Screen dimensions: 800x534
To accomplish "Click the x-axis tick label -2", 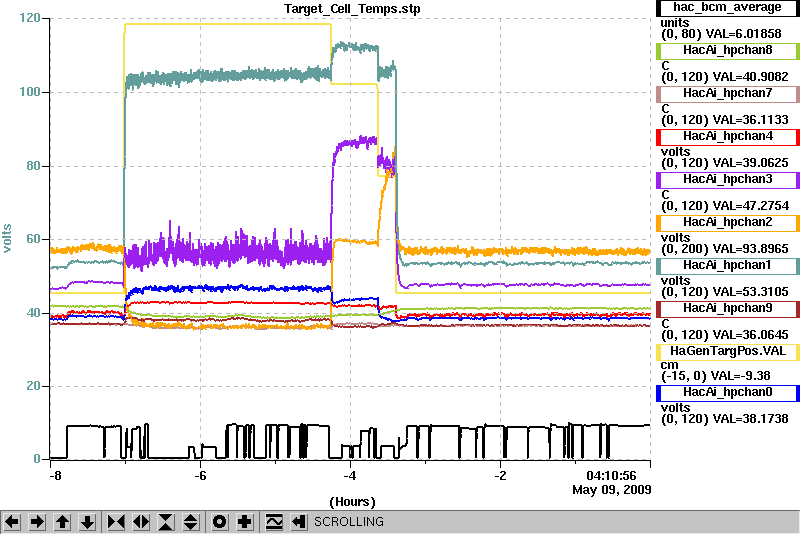I will pyautogui.click(x=501, y=476).
